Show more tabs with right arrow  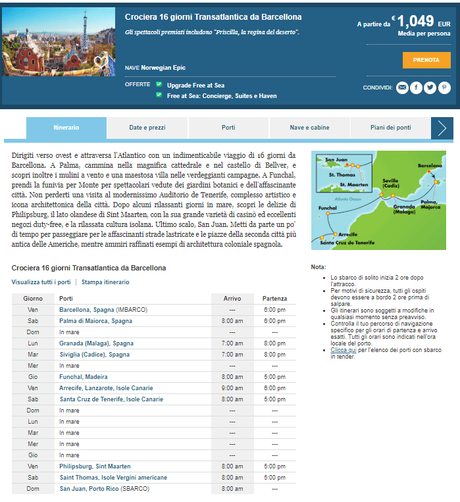click(442, 128)
